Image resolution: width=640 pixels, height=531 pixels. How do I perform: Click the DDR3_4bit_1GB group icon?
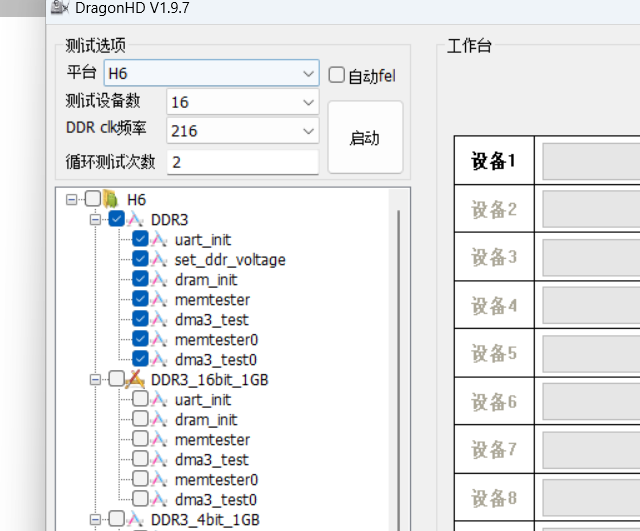(x=135, y=520)
